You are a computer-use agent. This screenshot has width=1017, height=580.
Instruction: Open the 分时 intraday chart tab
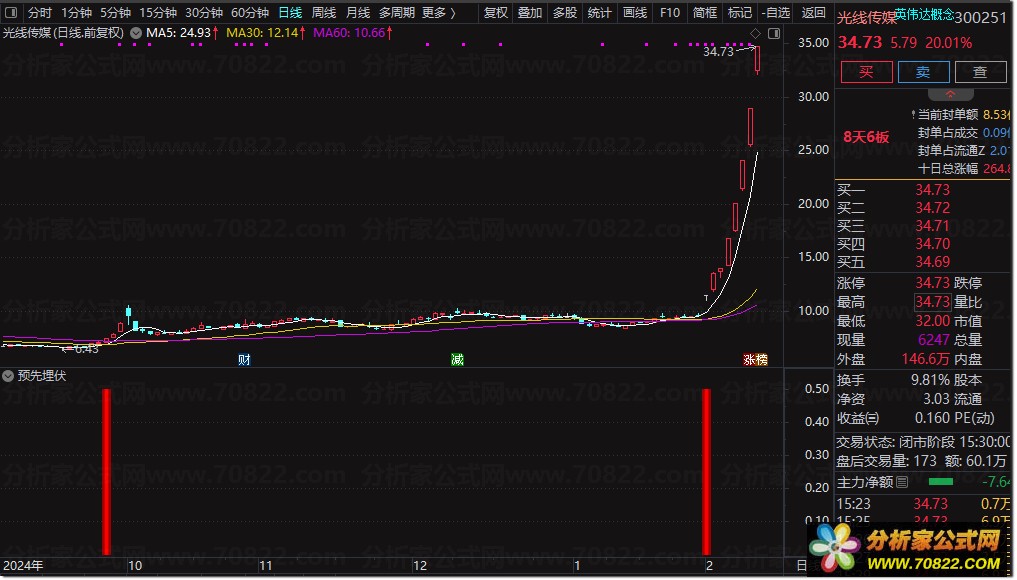pyautogui.click(x=39, y=12)
